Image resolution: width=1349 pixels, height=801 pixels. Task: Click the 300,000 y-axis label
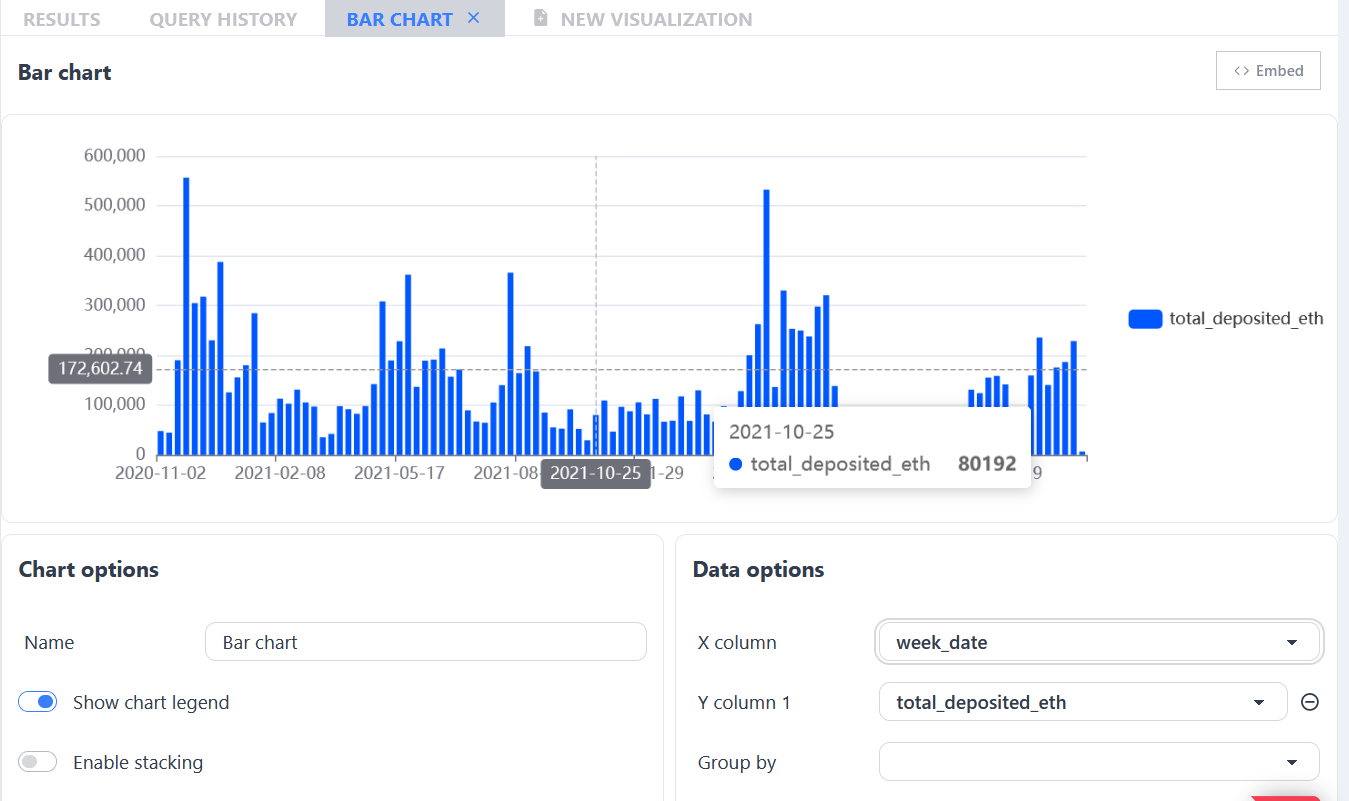click(x=114, y=305)
